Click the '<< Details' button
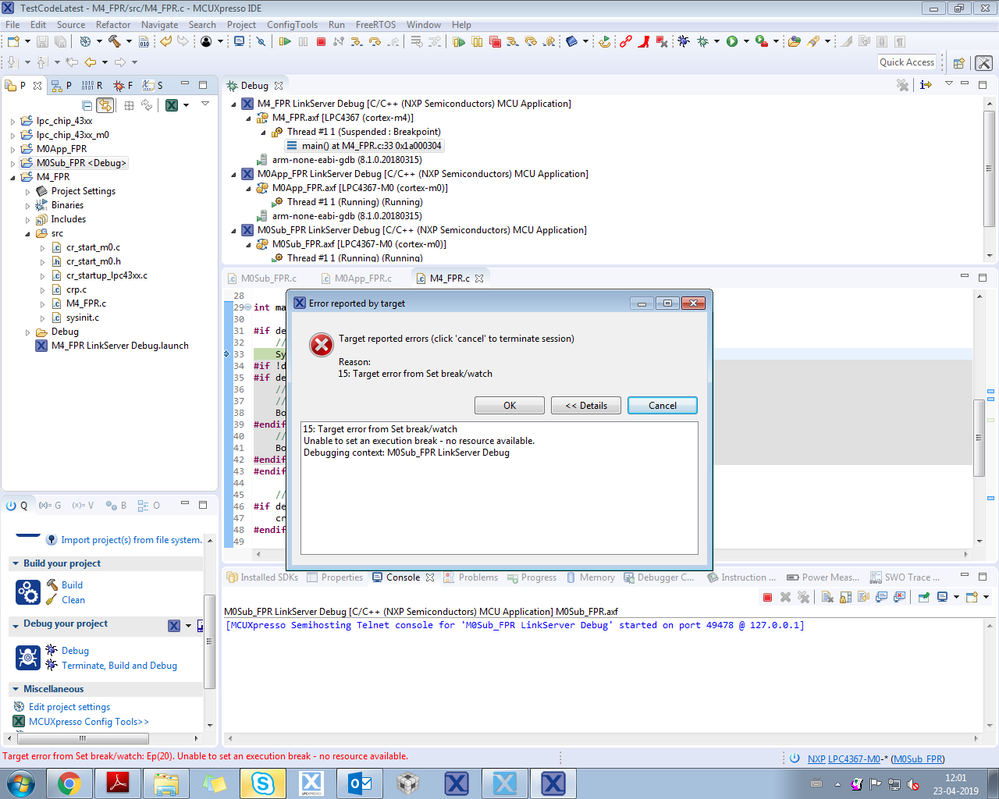Screen dimensions: 999x799 point(586,405)
